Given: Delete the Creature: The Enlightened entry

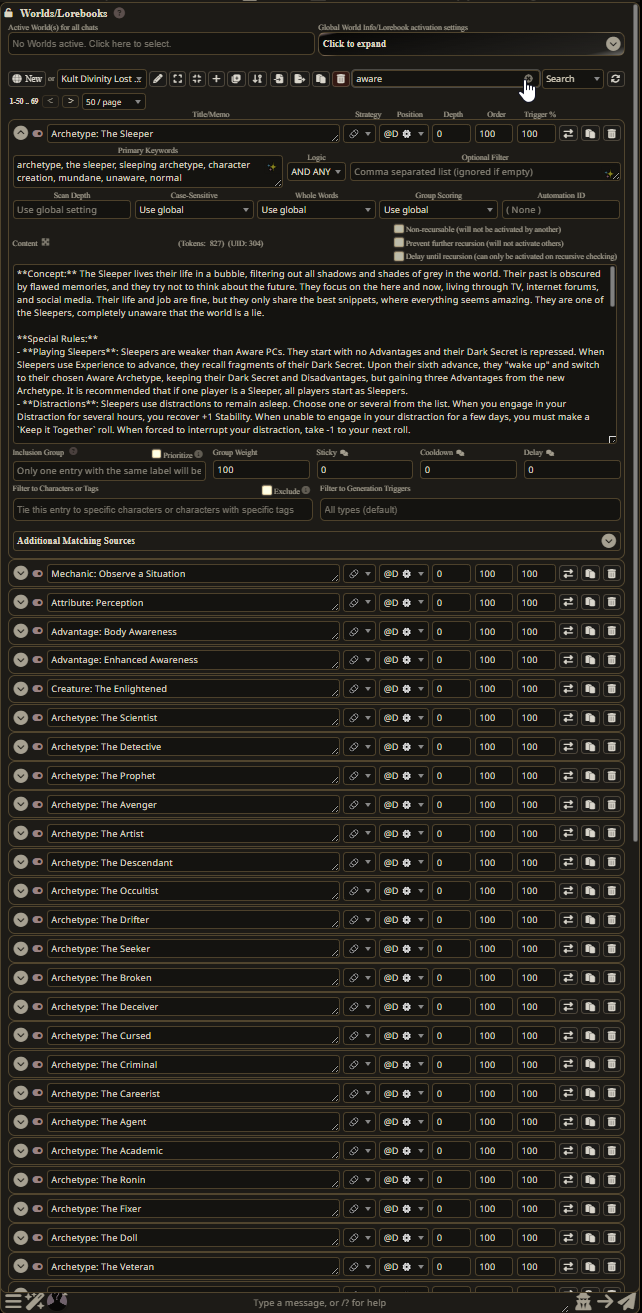Looking at the screenshot, I should (611, 689).
